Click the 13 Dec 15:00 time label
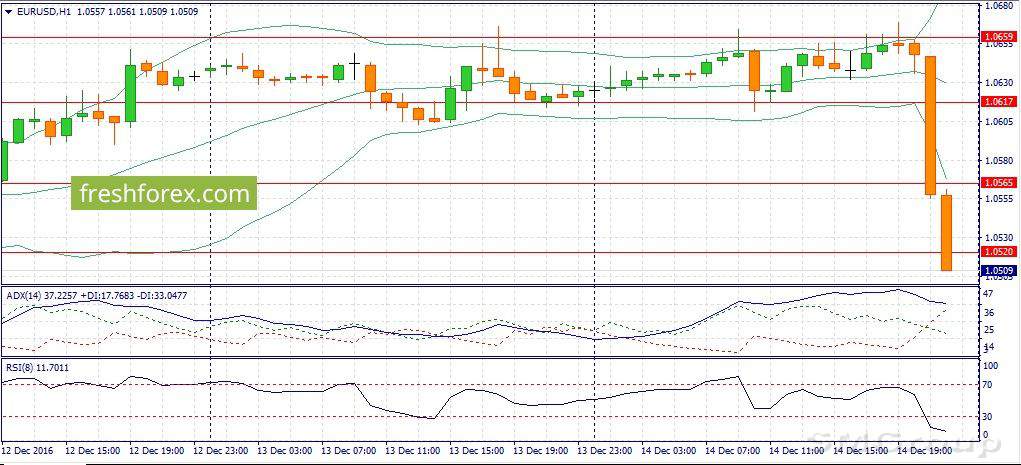Image resolution: width=1021 pixels, height=465 pixels. [475, 450]
